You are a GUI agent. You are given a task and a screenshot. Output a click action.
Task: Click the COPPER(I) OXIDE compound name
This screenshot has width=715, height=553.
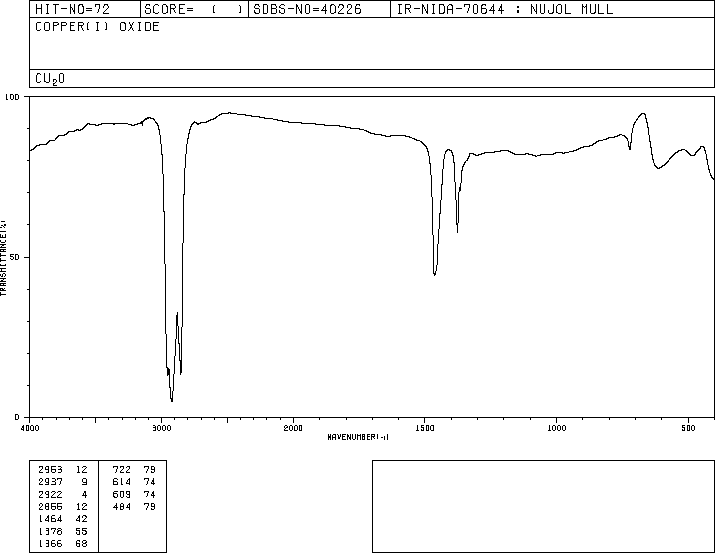[x=97, y=26]
